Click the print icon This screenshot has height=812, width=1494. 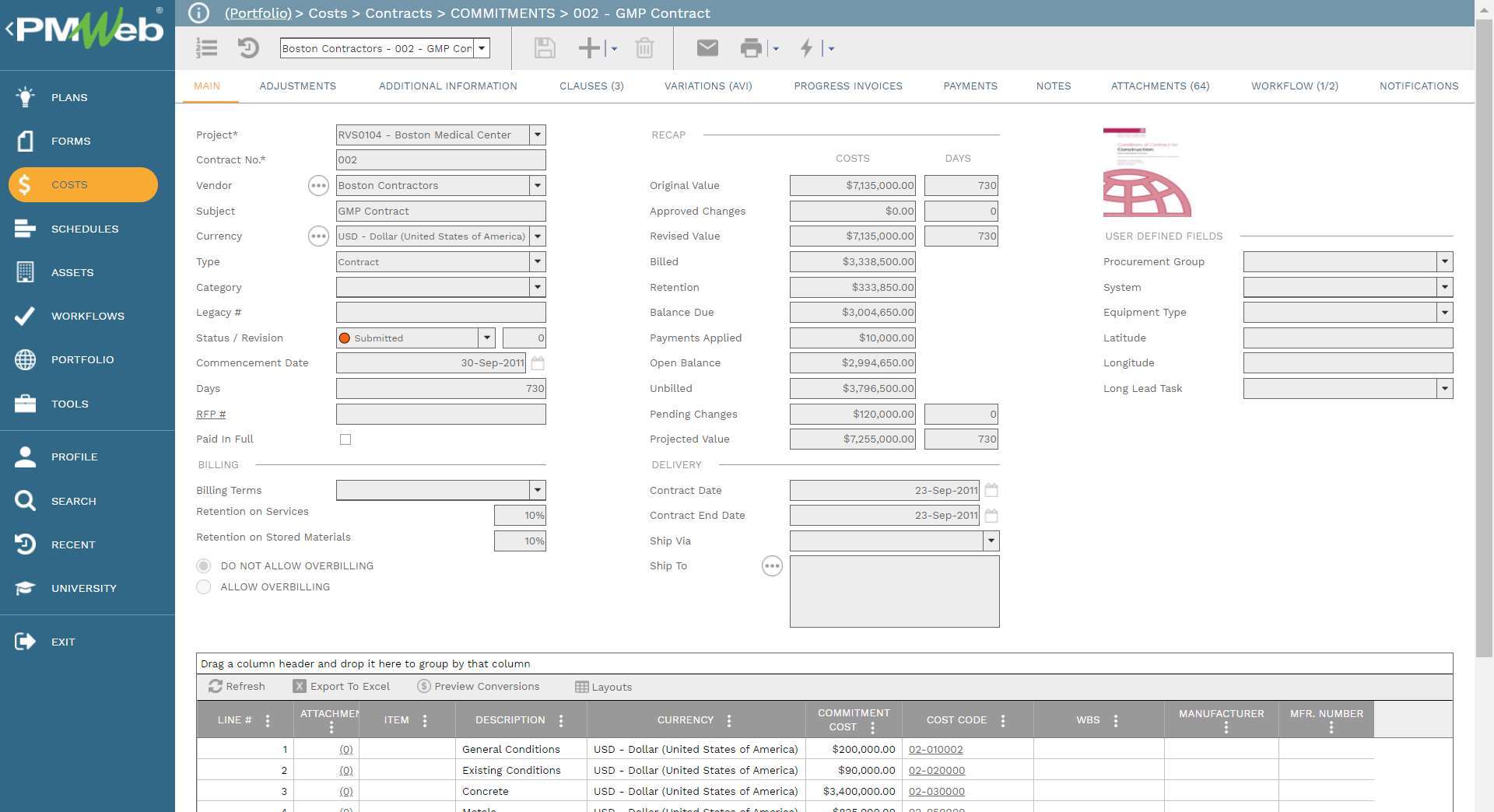[x=751, y=48]
